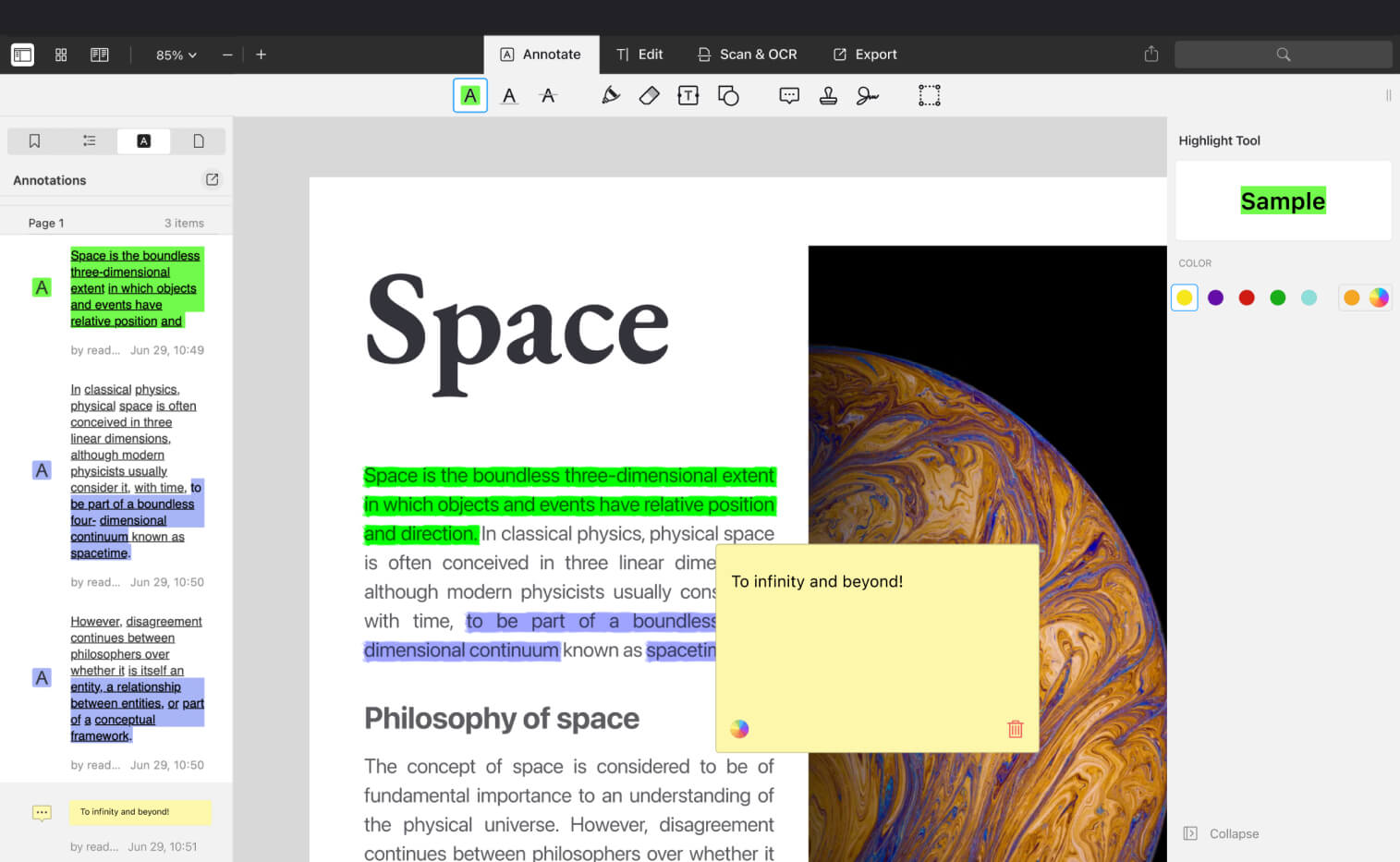Click the search input field
The image size is (1400, 862).
pyautogui.click(x=1283, y=55)
